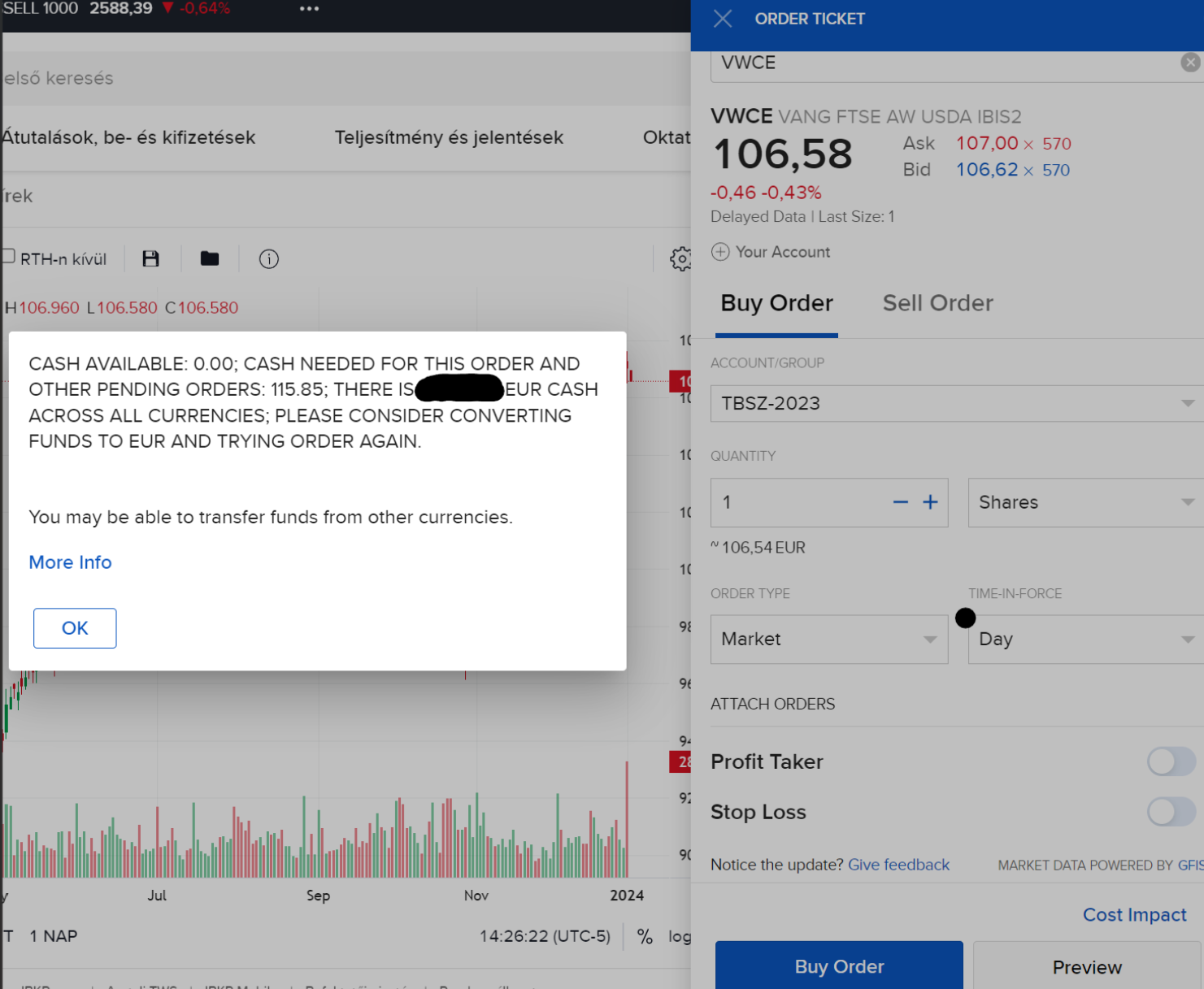Clear the VWCE symbol field
The width and height of the screenshot is (1204, 989).
tap(1190, 63)
